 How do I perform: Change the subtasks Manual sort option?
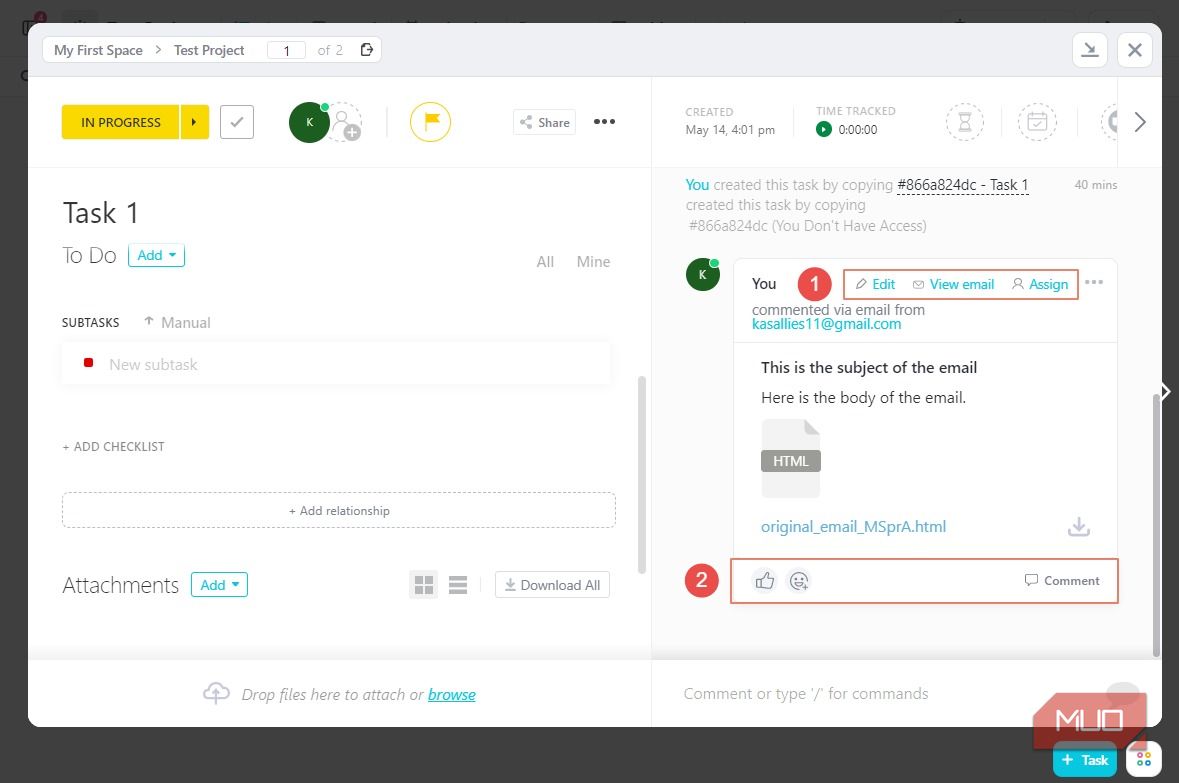pos(177,322)
